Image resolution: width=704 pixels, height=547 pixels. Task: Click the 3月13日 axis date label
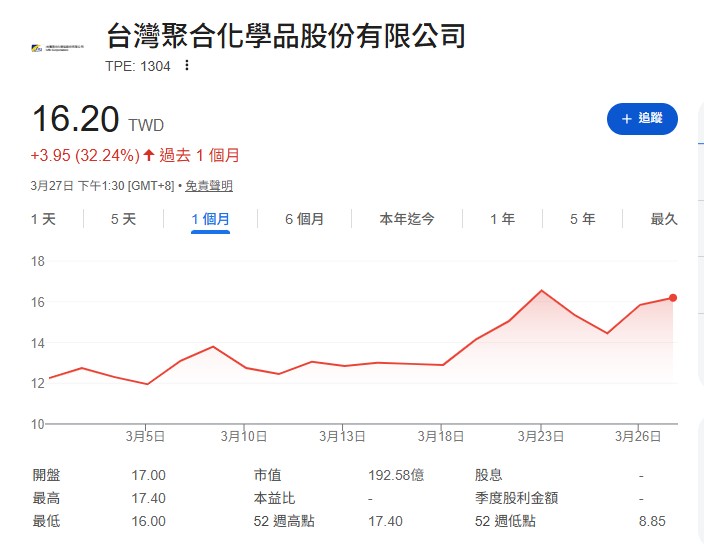(342, 436)
